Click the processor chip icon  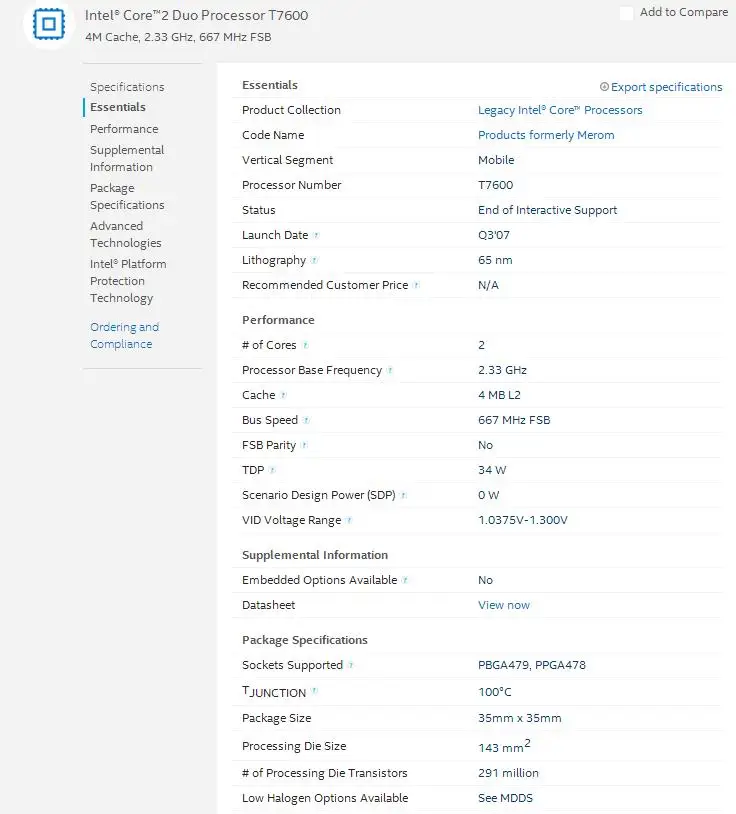48,24
